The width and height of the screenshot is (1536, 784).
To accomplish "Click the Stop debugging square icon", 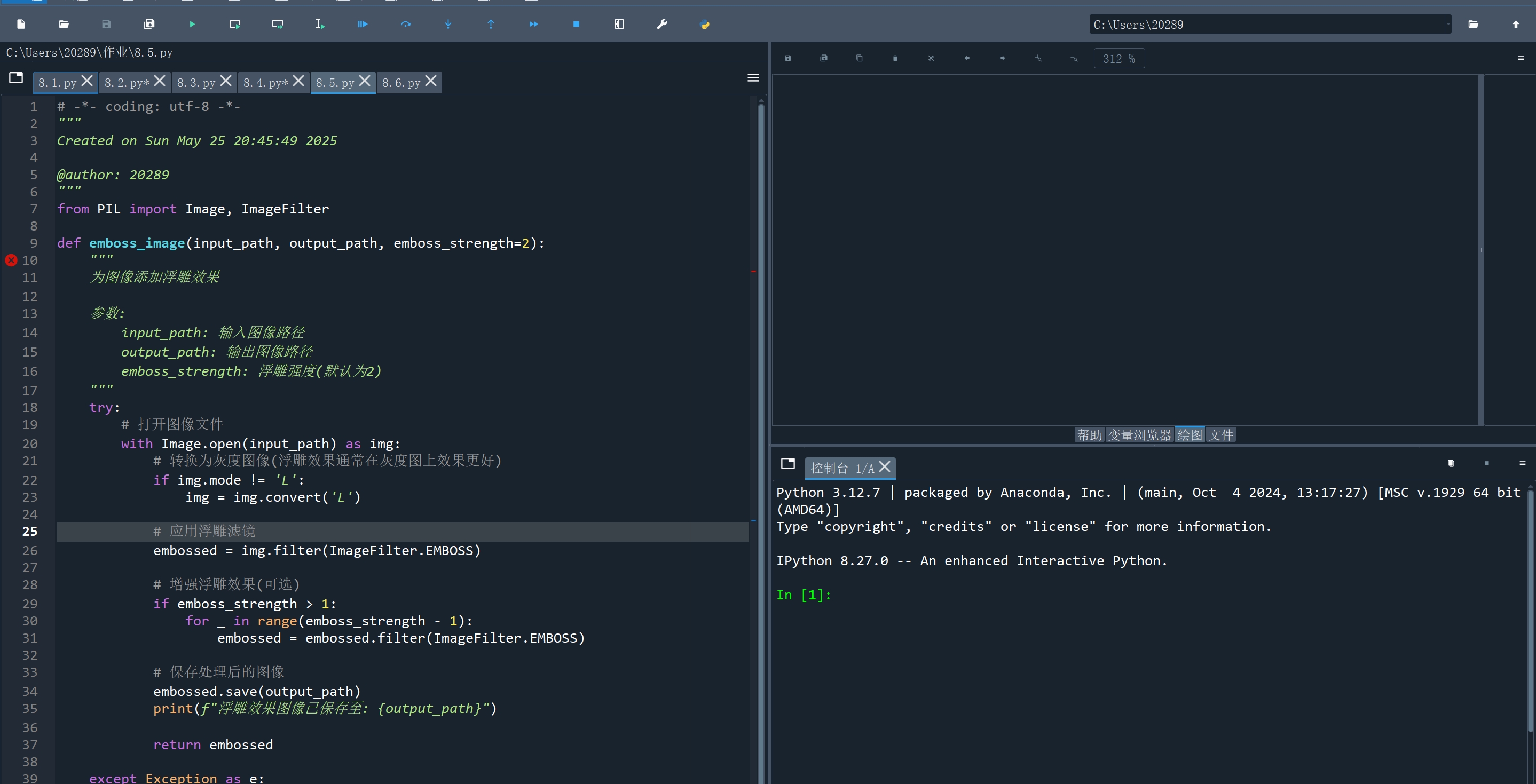I will [576, 25].
